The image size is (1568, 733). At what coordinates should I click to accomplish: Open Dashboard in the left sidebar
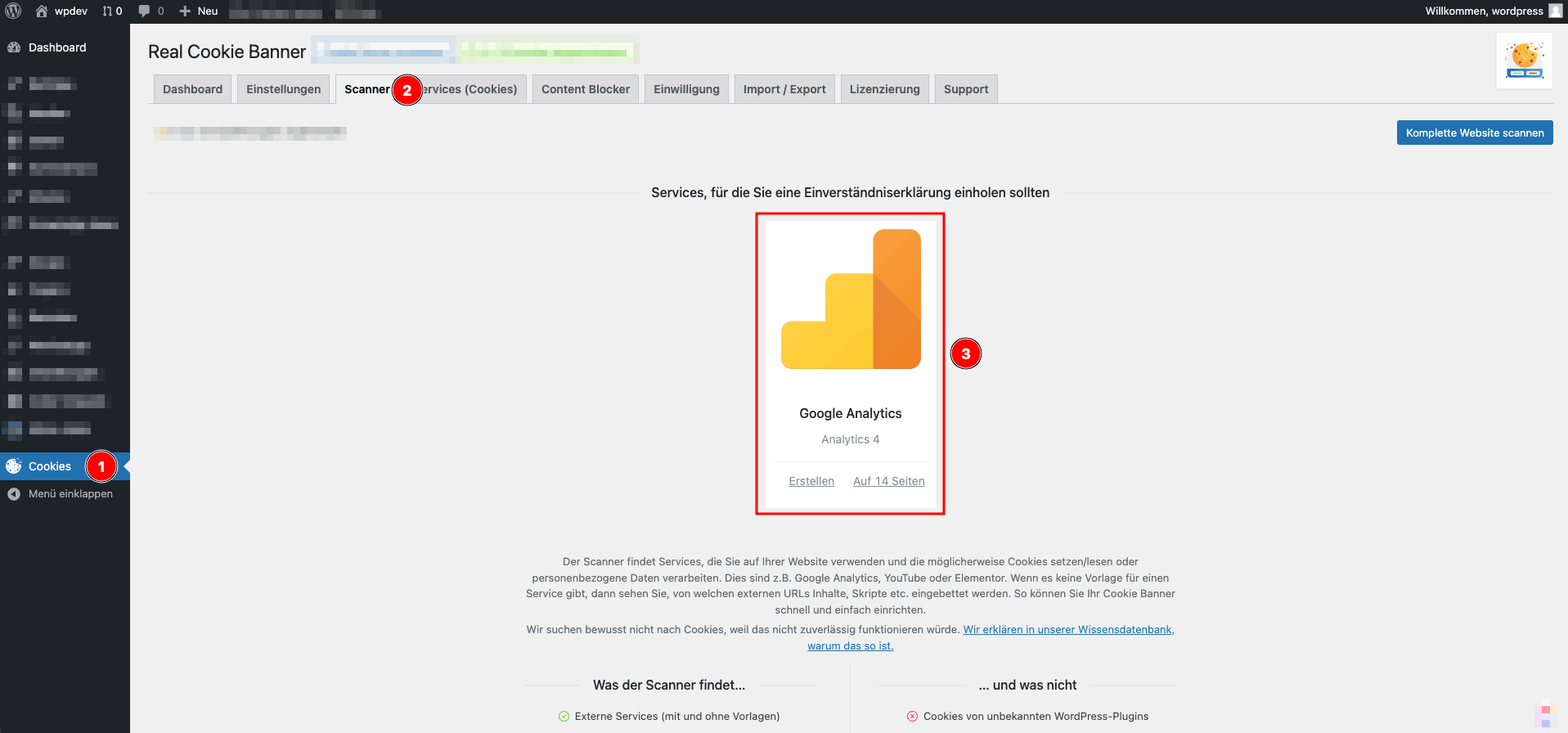tap(56, 47)
